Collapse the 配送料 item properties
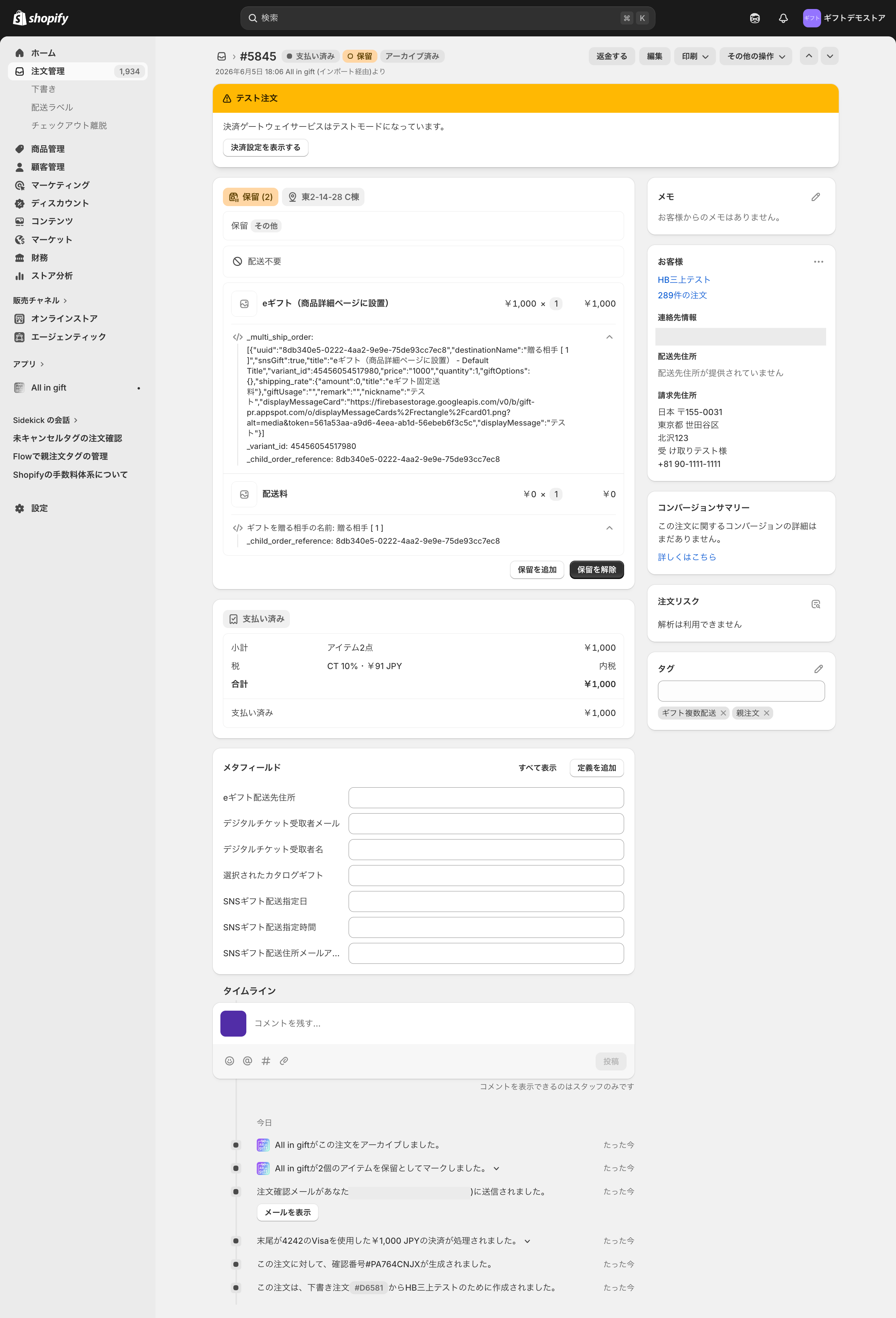 coord(609,527)
